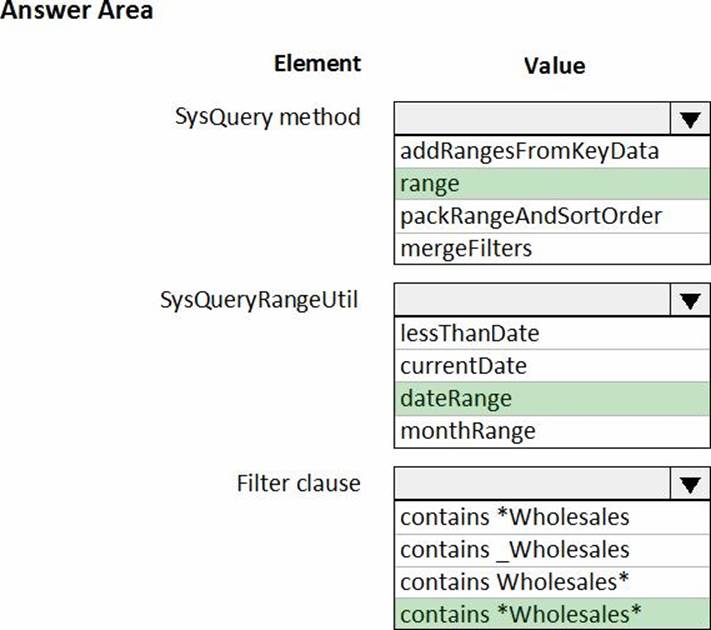Click the Element column header
Viewport: 711px width, 630px height.
(317, 63)
